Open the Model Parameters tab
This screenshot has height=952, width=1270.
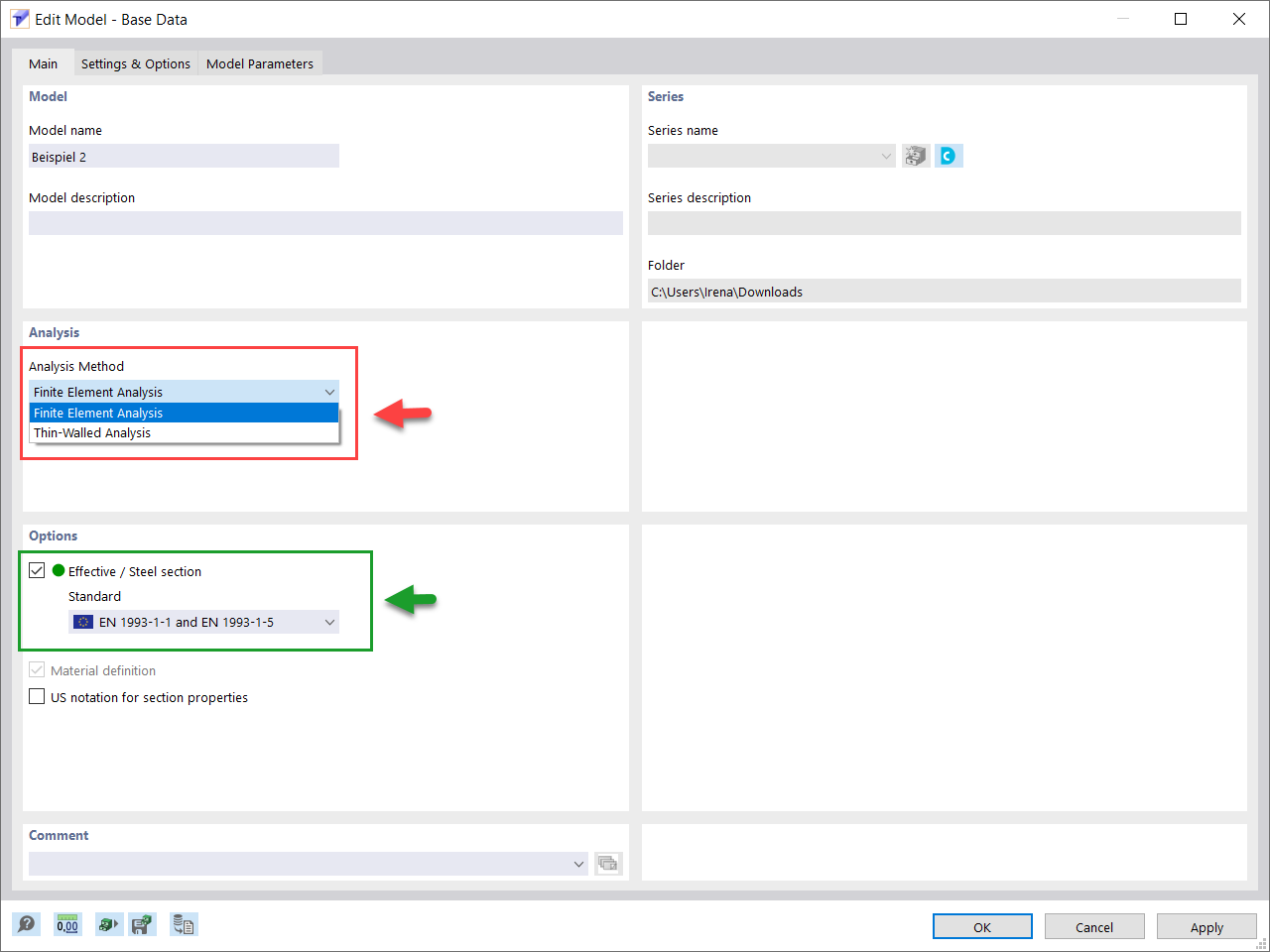point(260,62)
